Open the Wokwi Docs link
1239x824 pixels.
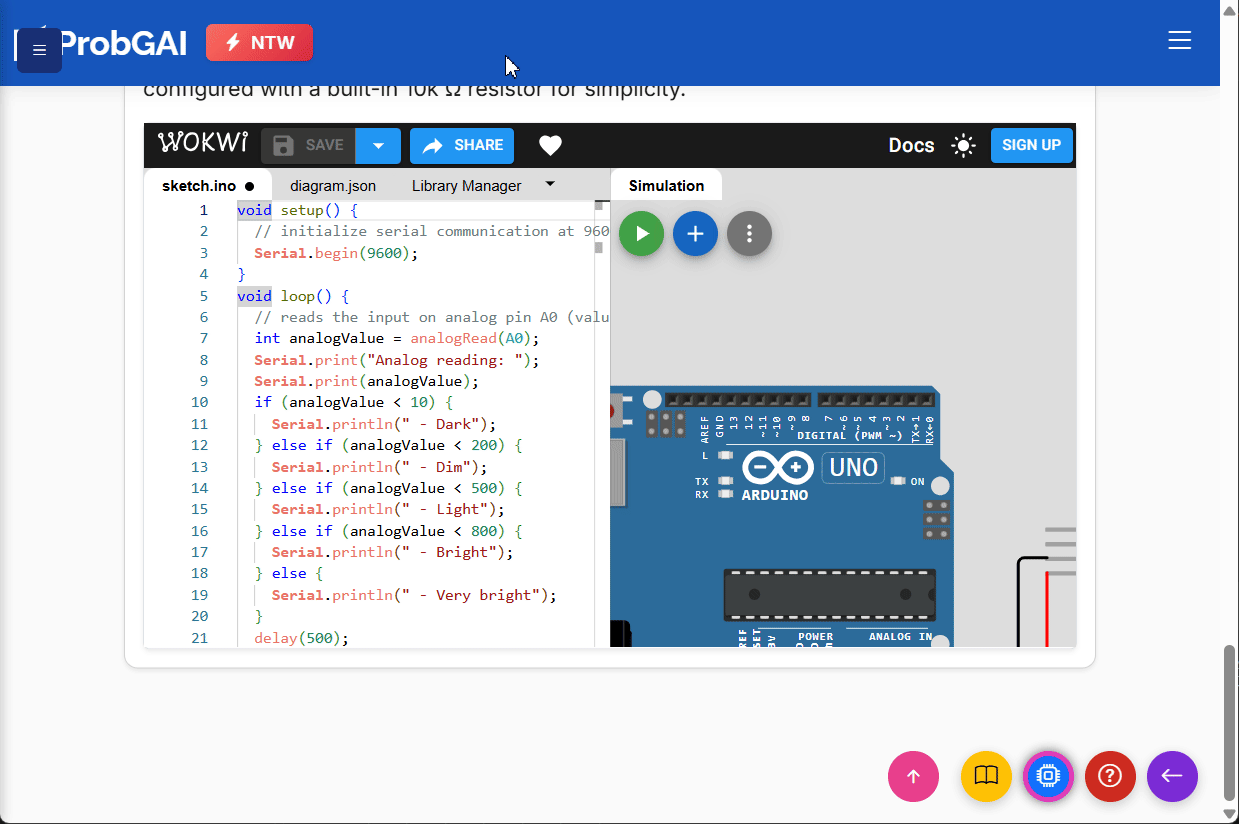(911, 145)
